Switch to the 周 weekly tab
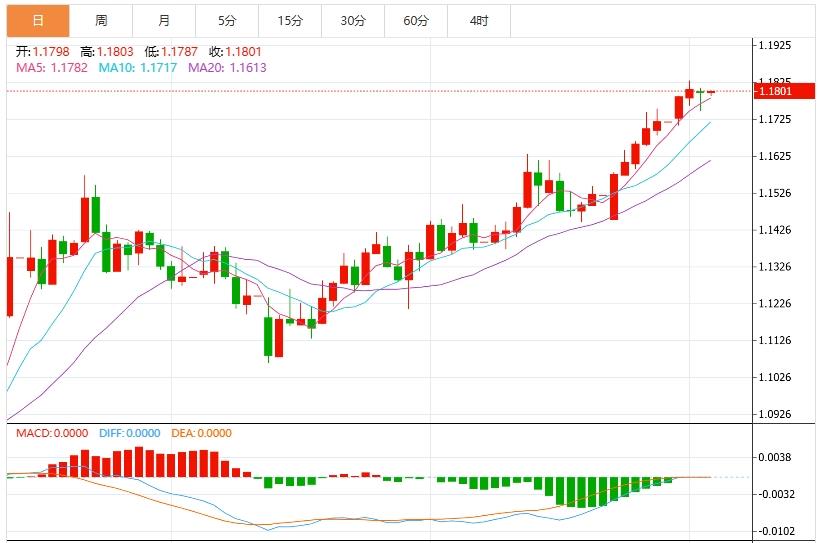The image size is (820, 543). pyautogui.click(x=101, y=20)
